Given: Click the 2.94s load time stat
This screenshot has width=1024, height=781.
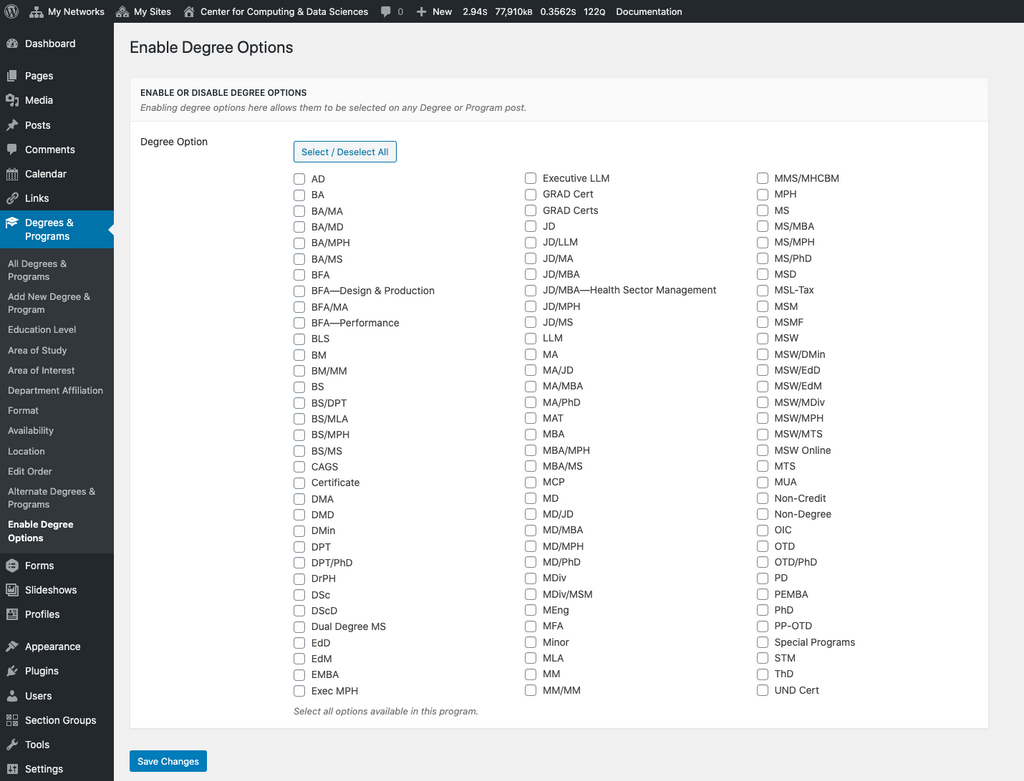Looking at the screenshot, I should [475, 11].
